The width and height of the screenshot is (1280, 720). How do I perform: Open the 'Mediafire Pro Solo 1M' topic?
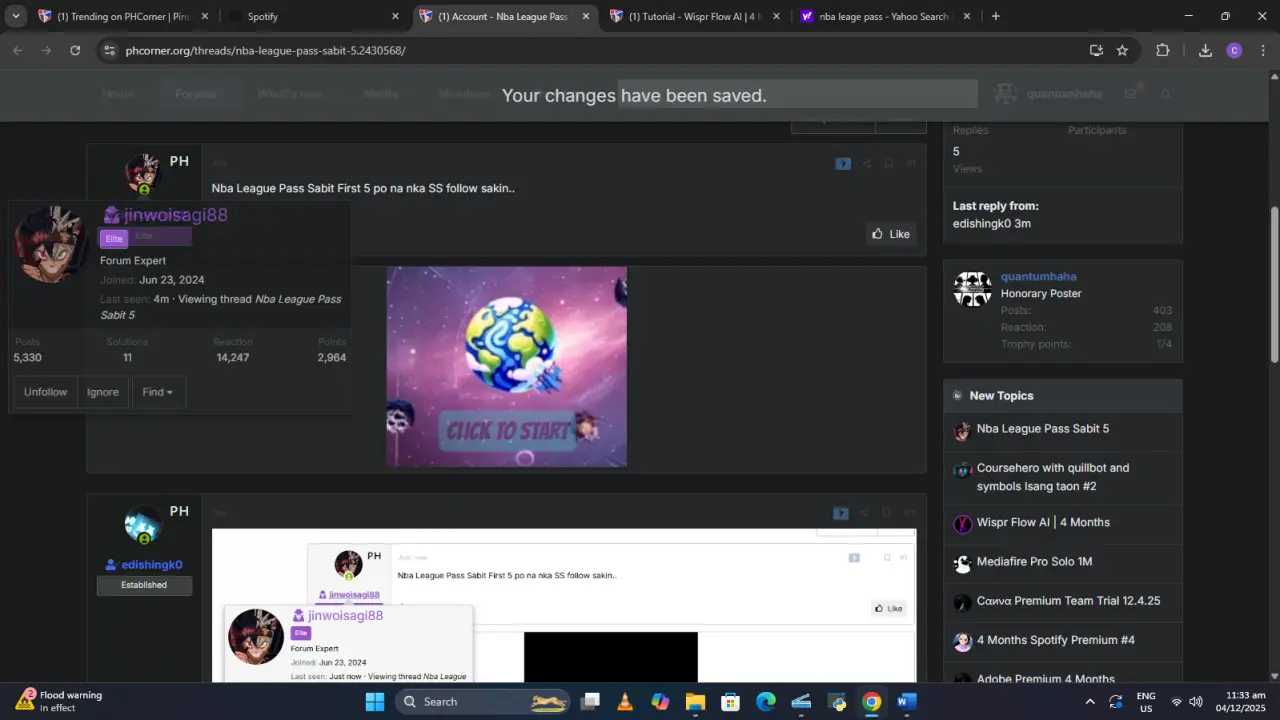click(x=1034, y=562)
